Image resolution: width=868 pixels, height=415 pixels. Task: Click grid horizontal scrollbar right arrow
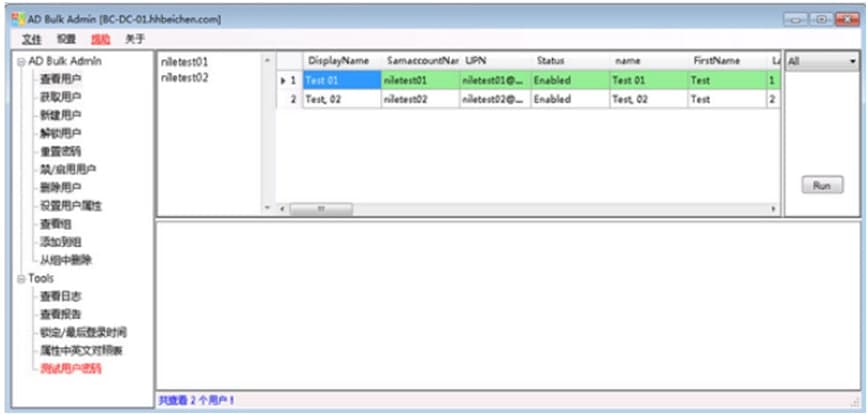coord(773,209)
